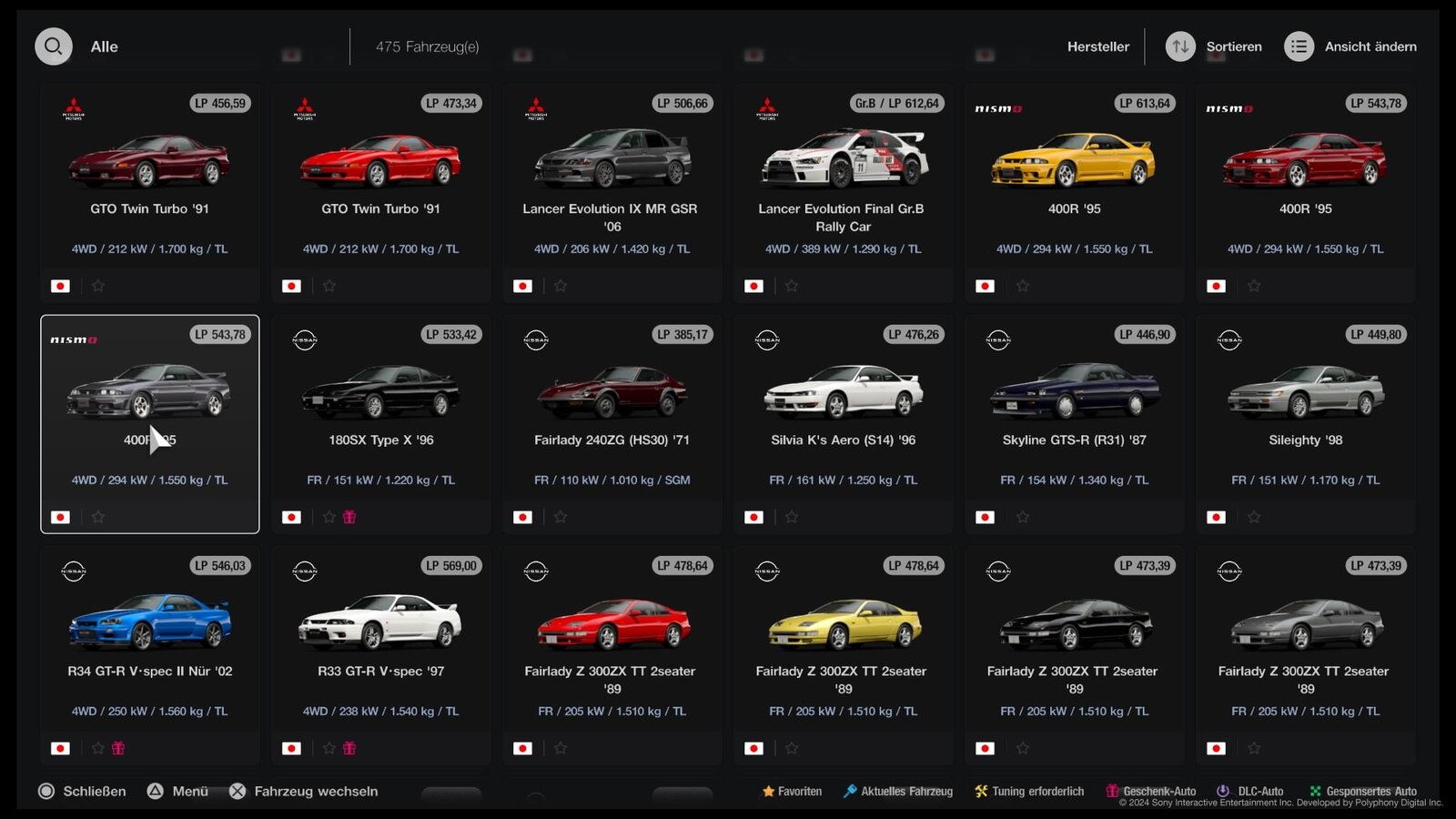Click Gesponsertes Auto legend icon
The height and width of the screenshot is (819, 1456).
point(1315,792)
